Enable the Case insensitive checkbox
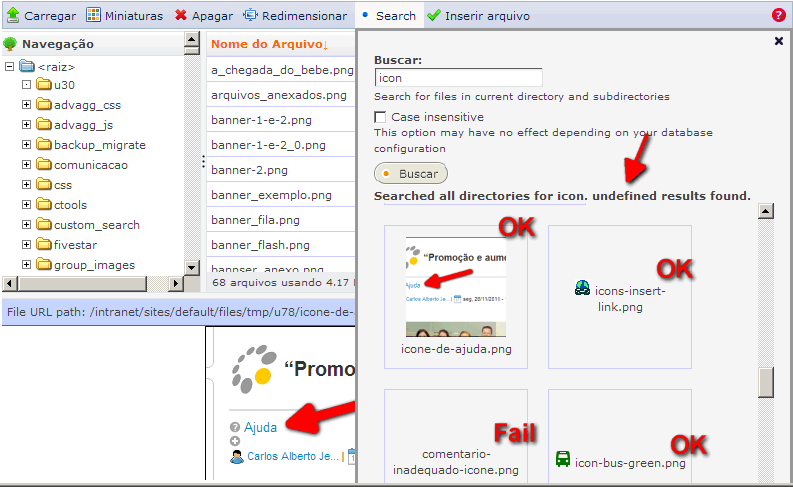Image resolution: width=793 pixels, height=487 pixels. 380,117
